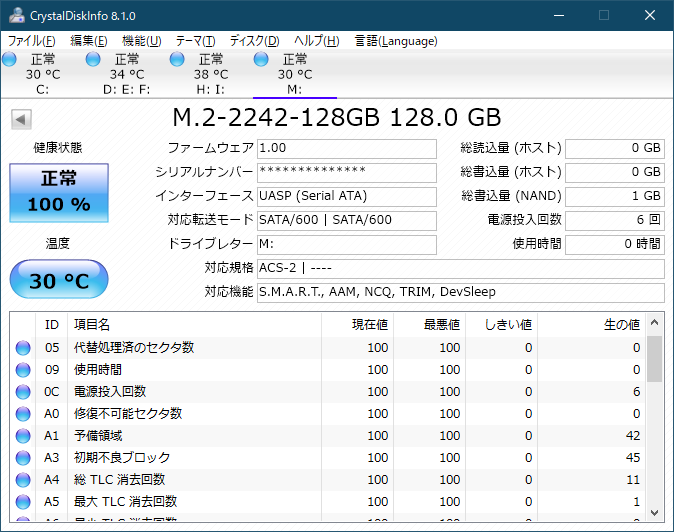Click raw value 45 in A3 row
The image size is (674, 532).
[x=633, y=458]
